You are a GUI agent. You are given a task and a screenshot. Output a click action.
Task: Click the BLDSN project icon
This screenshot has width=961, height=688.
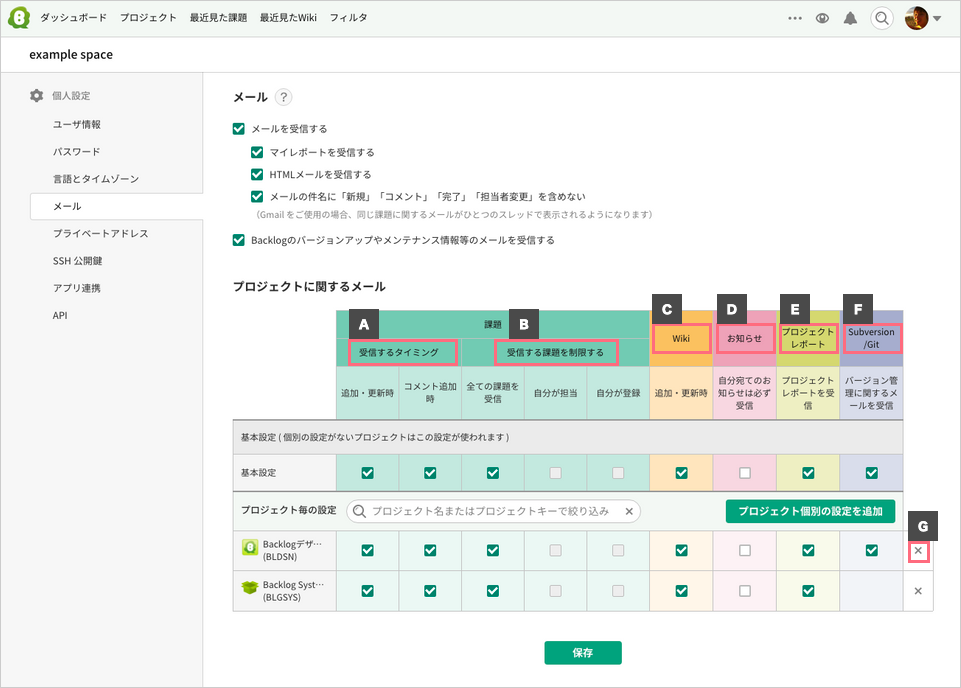(x=250, y=547)
